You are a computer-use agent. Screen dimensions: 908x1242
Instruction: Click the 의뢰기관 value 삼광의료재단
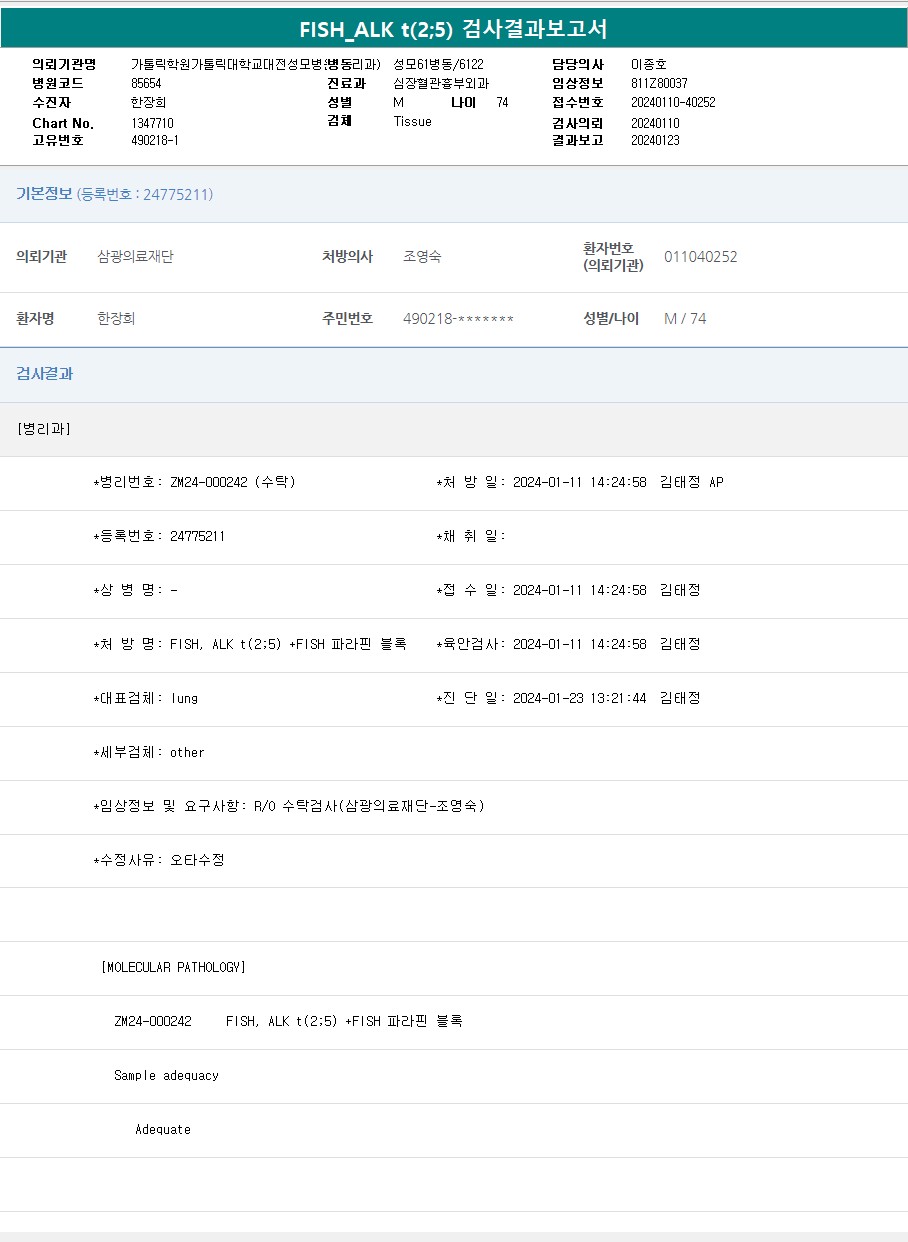pyautogui.click(x=135, y=257)
